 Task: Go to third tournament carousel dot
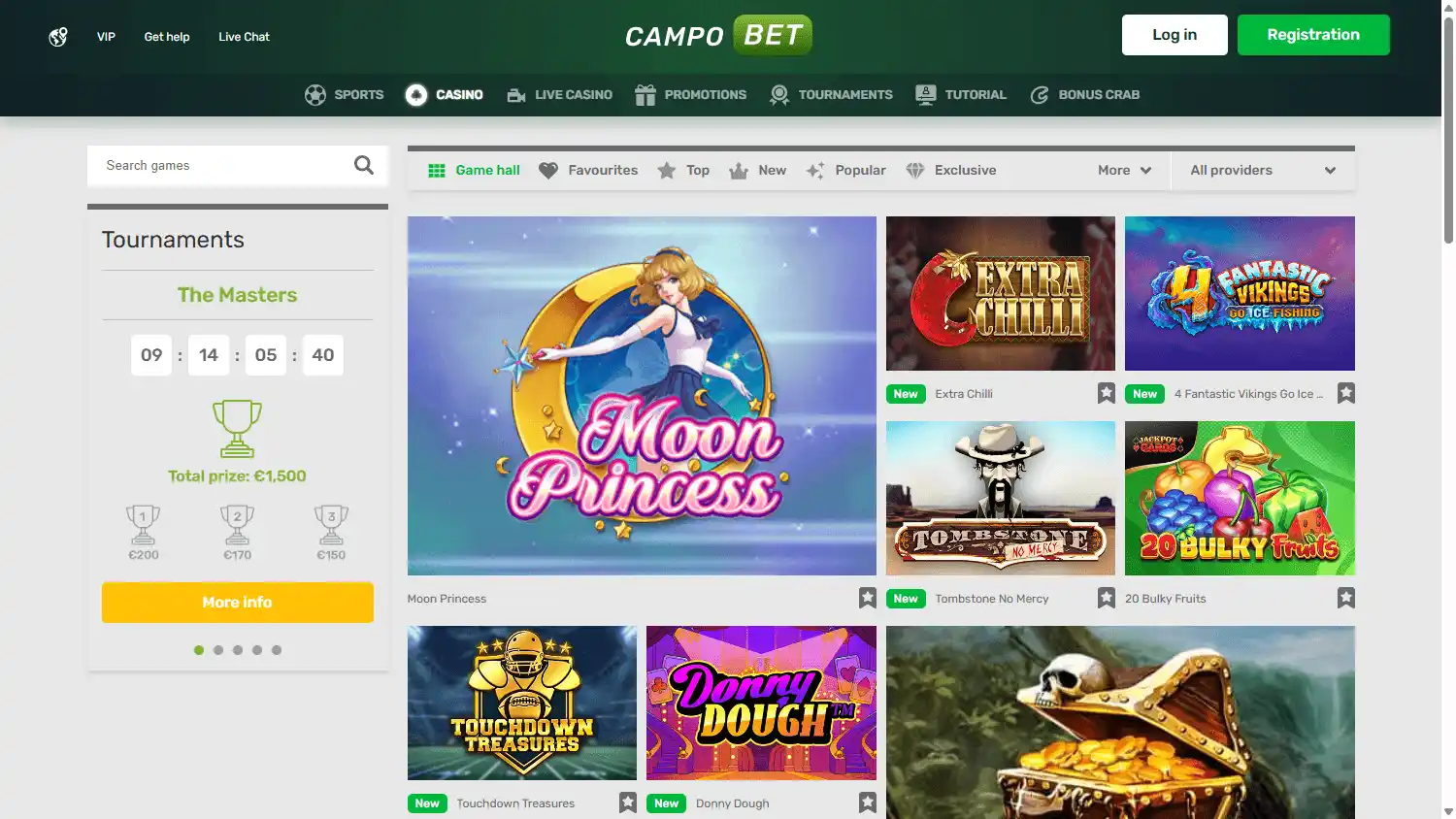pyautogui.click(x=238, y=650)
